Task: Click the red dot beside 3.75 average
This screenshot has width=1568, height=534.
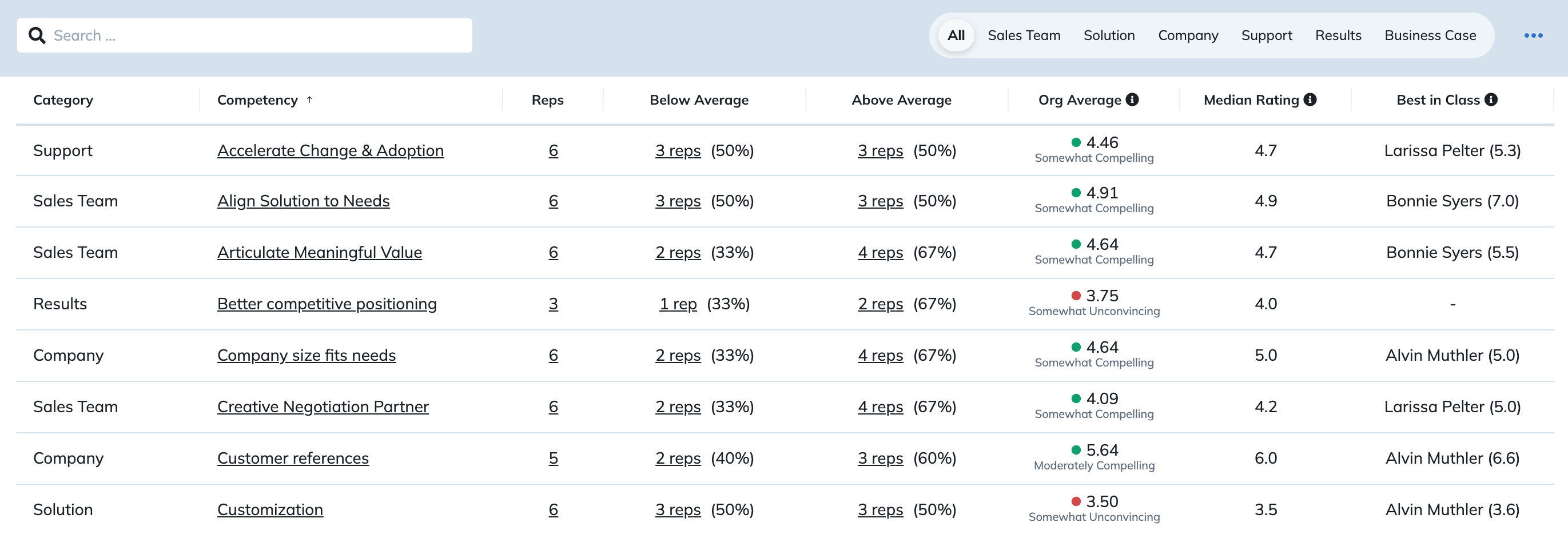Action: point(1076,296)
